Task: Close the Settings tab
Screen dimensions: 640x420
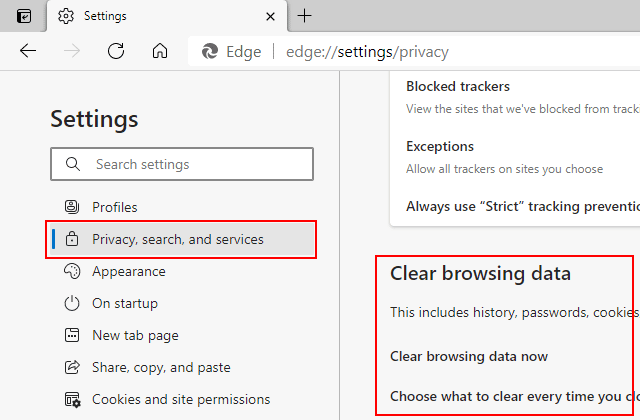Action: [x=270, y=17]
